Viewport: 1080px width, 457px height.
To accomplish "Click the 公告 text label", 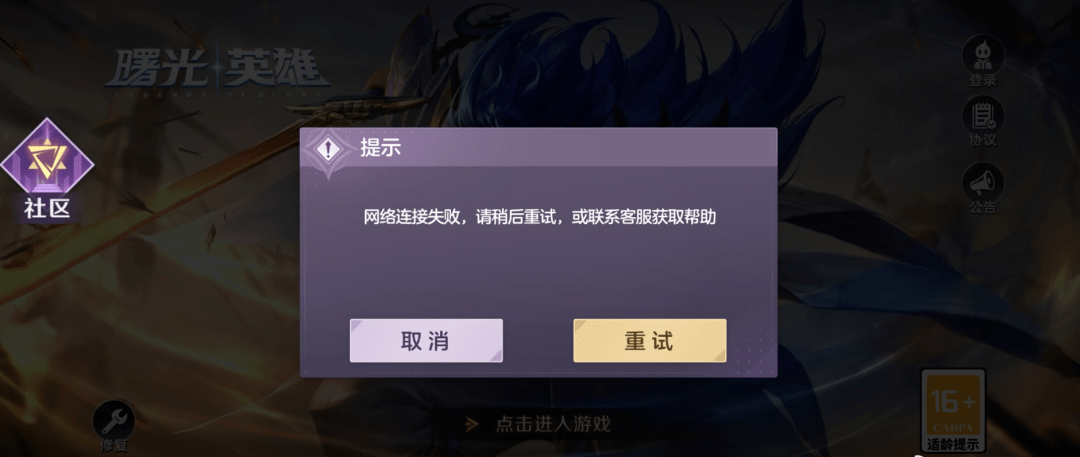I will (983, 207).
